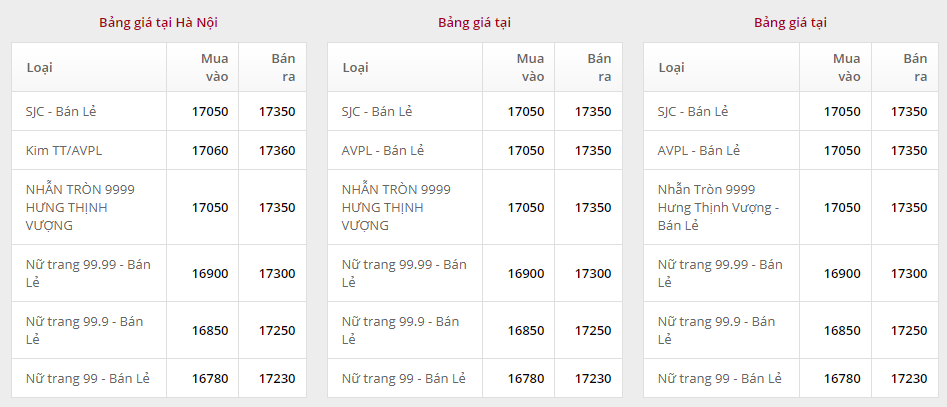
Task: Select the Kim TT/AVPL row label
Action: click(x=64, y=150)
